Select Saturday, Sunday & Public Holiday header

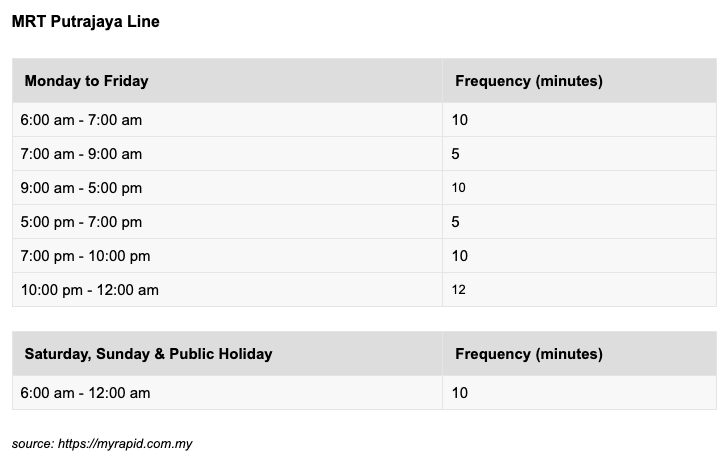pyautogui.click(x=227, y=353)
